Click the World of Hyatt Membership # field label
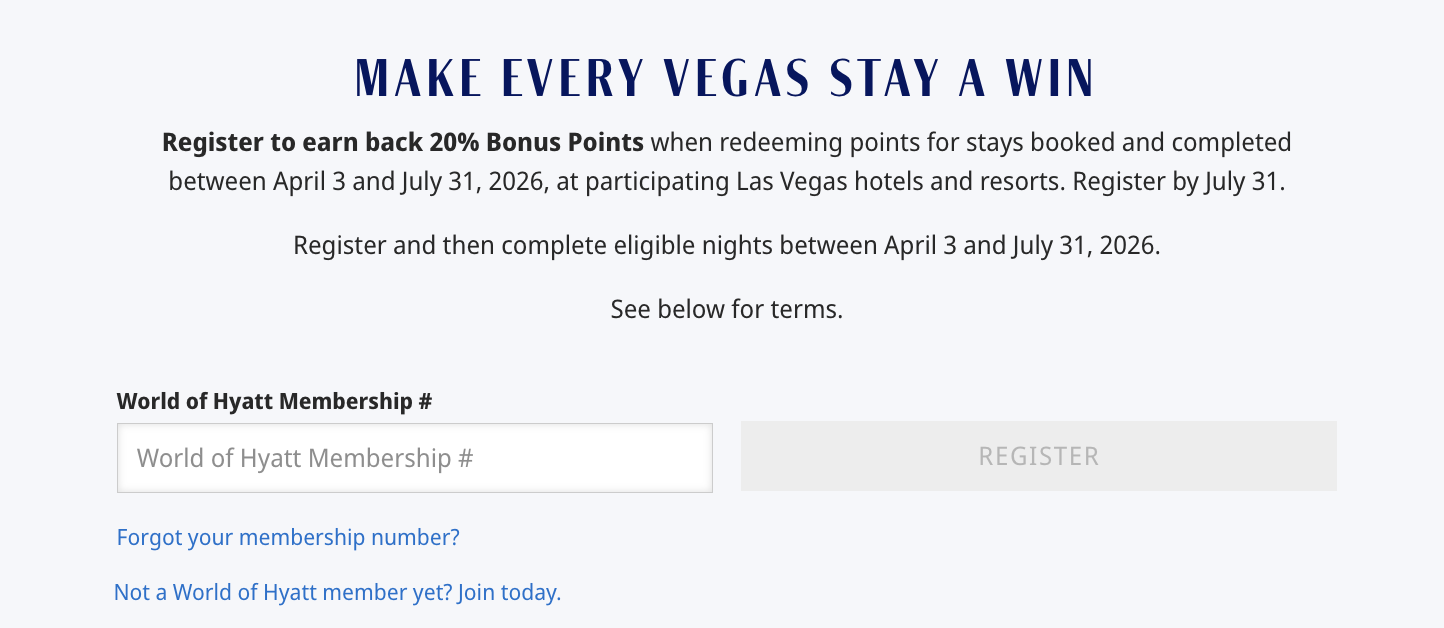Image resolution: width=1444 pixels, height=628 pixels. tap(274, 401)
